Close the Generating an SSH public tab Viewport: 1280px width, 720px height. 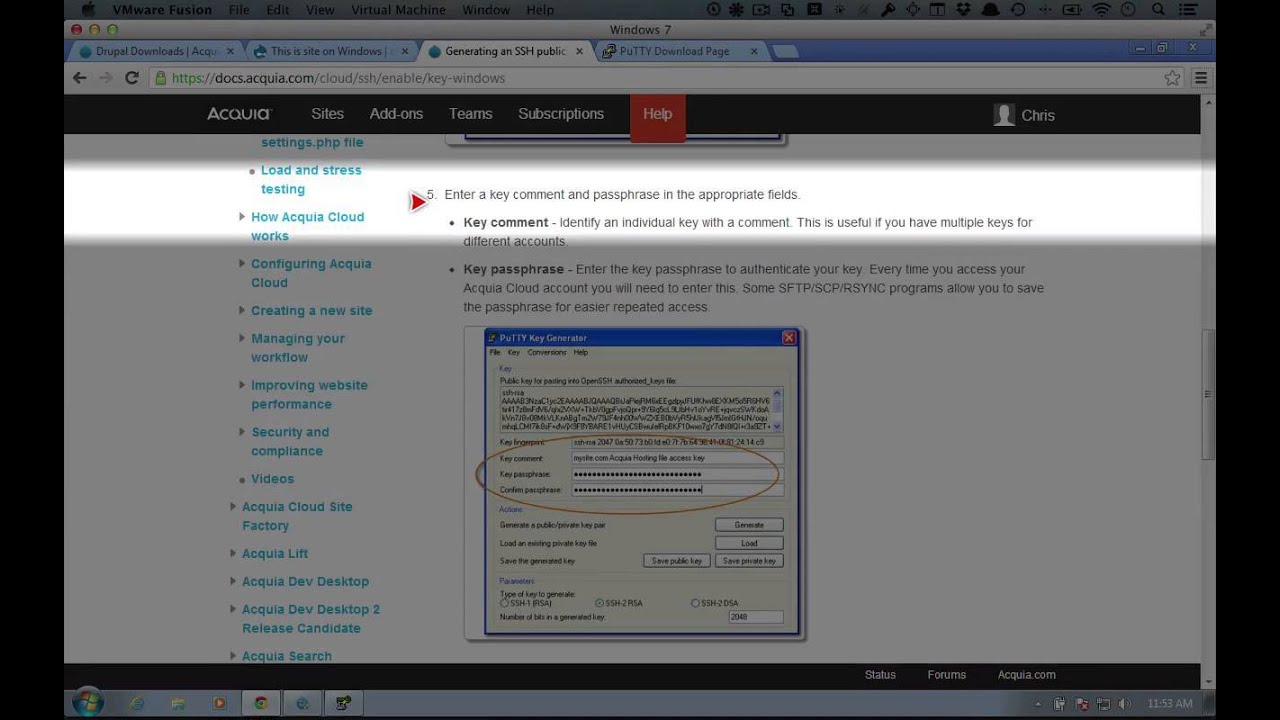pos(579,51)
